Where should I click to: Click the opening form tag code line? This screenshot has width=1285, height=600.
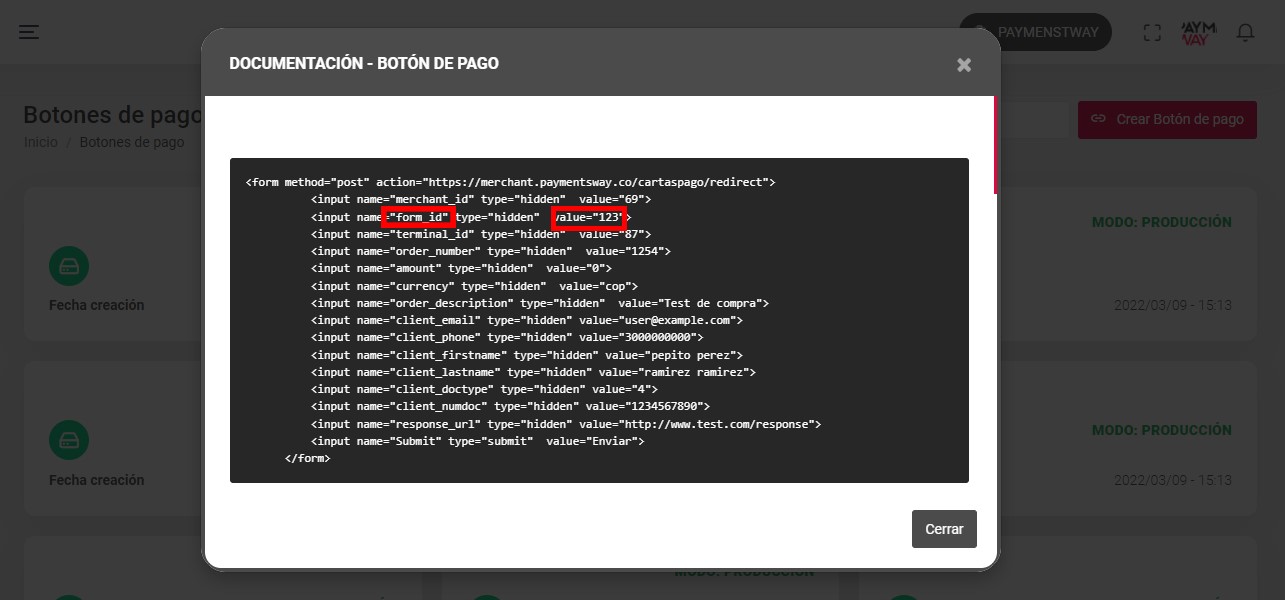510,183
